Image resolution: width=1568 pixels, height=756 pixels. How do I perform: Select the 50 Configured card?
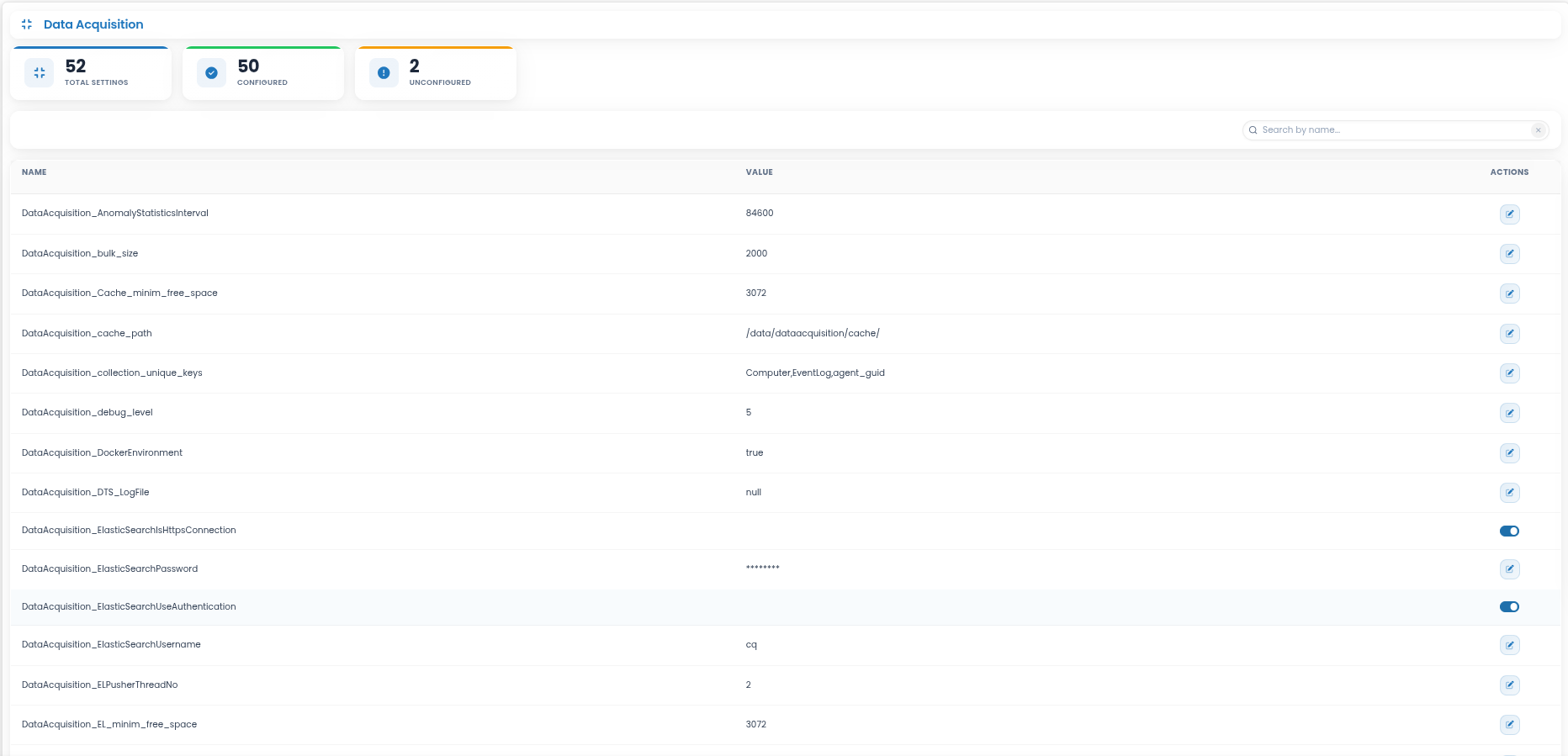tap(263, 73)
